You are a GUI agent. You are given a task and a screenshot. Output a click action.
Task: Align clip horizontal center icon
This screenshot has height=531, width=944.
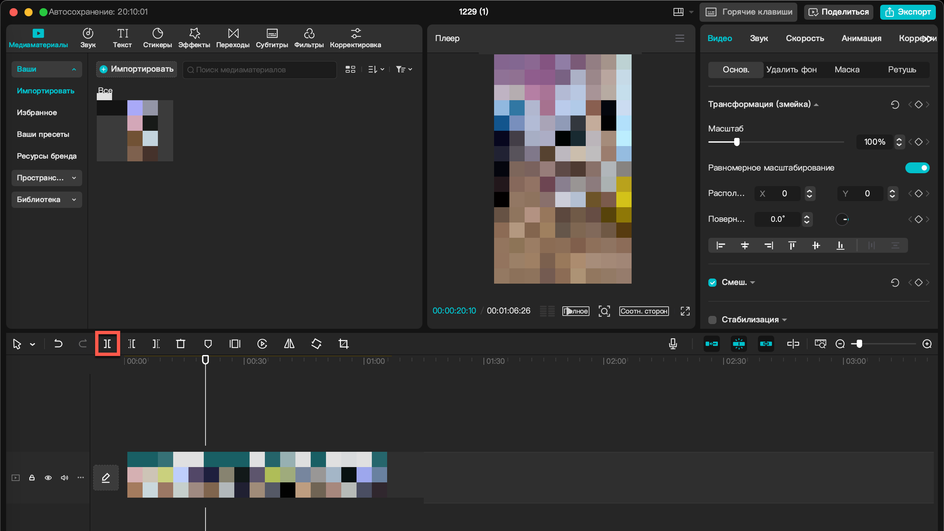tap(745, 246)
